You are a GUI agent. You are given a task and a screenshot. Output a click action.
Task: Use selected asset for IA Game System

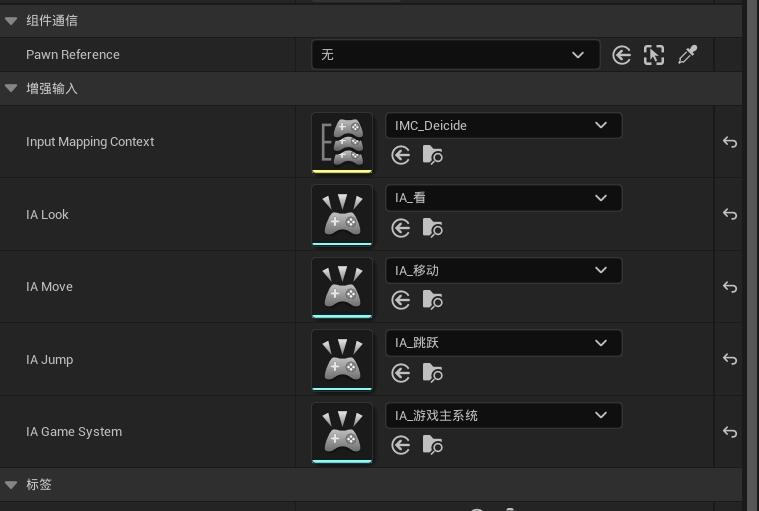coord(401,445)
